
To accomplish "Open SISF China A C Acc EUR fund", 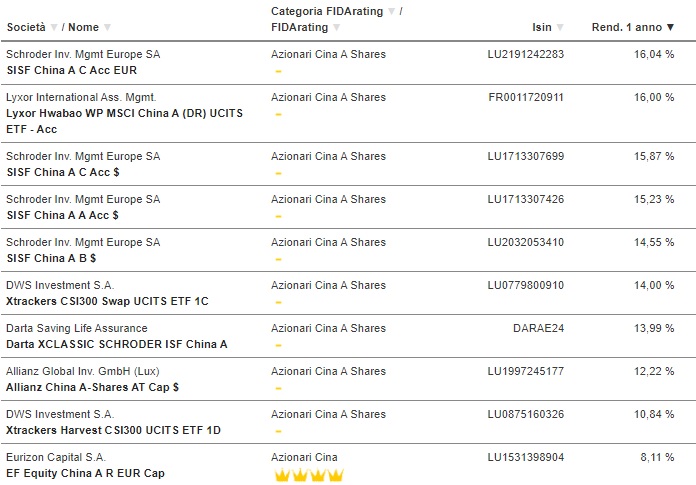I will 72,70.
